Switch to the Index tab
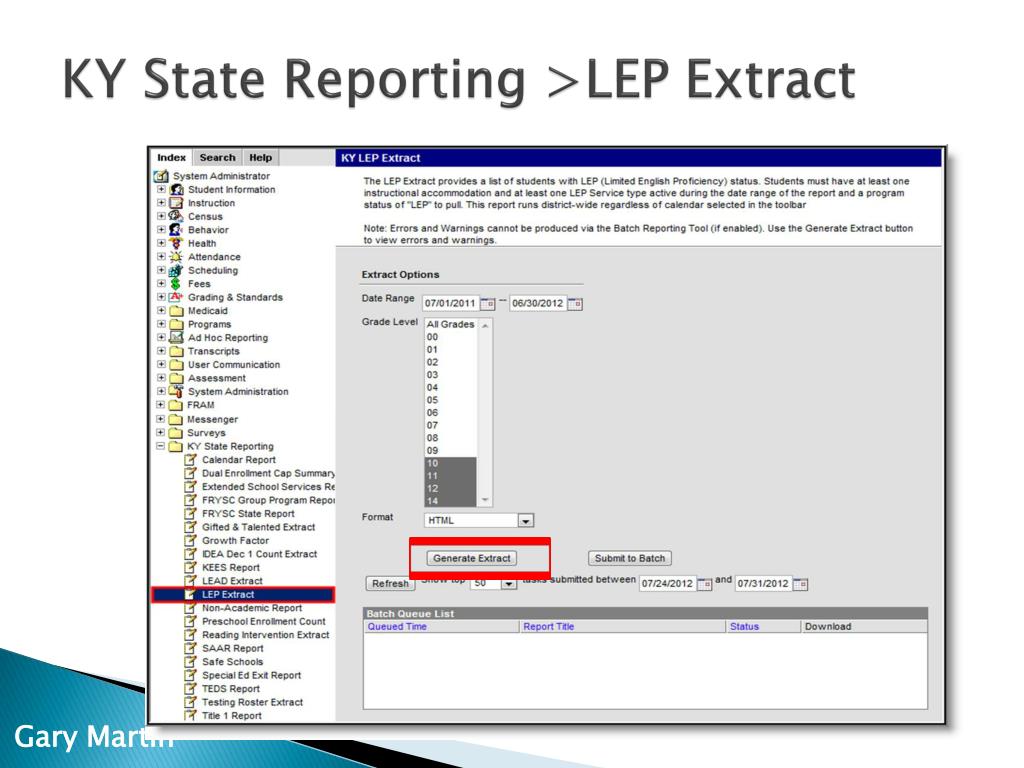1024x768 pixels. click(172, 157)
